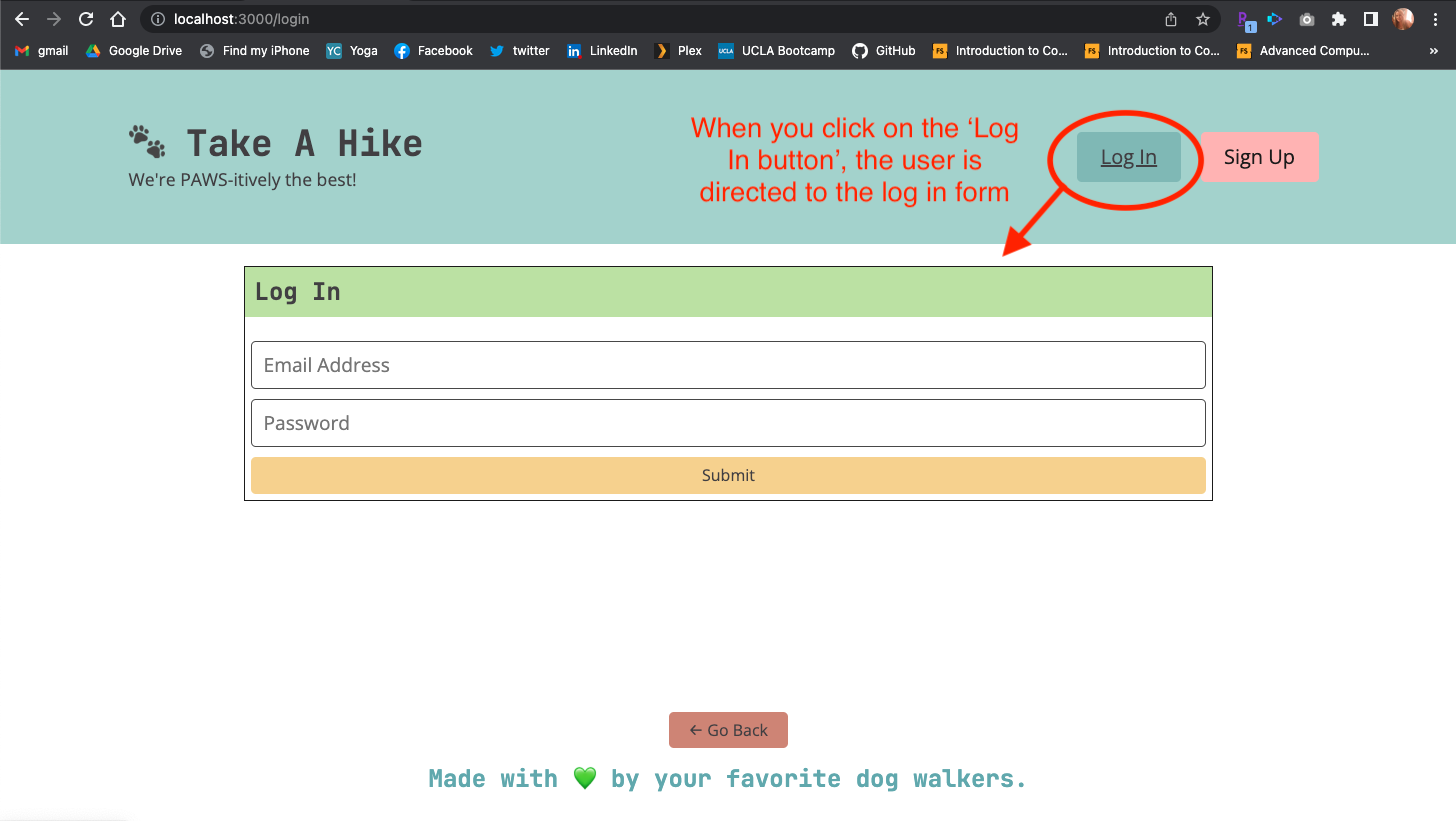Click the purple extension icon with badge

click(1245, 20)
